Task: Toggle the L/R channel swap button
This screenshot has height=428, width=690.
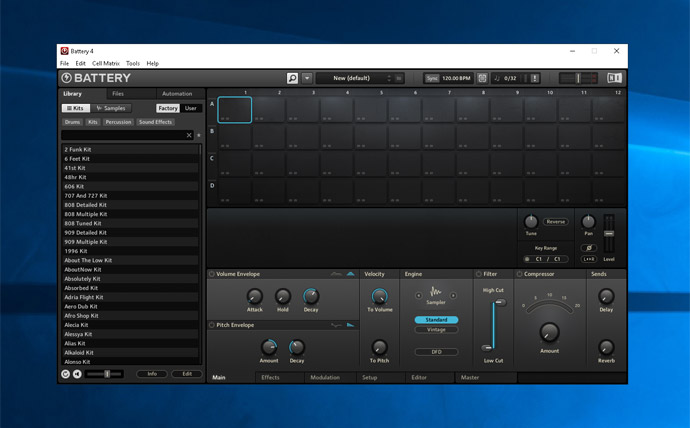Action: (588, 259)
